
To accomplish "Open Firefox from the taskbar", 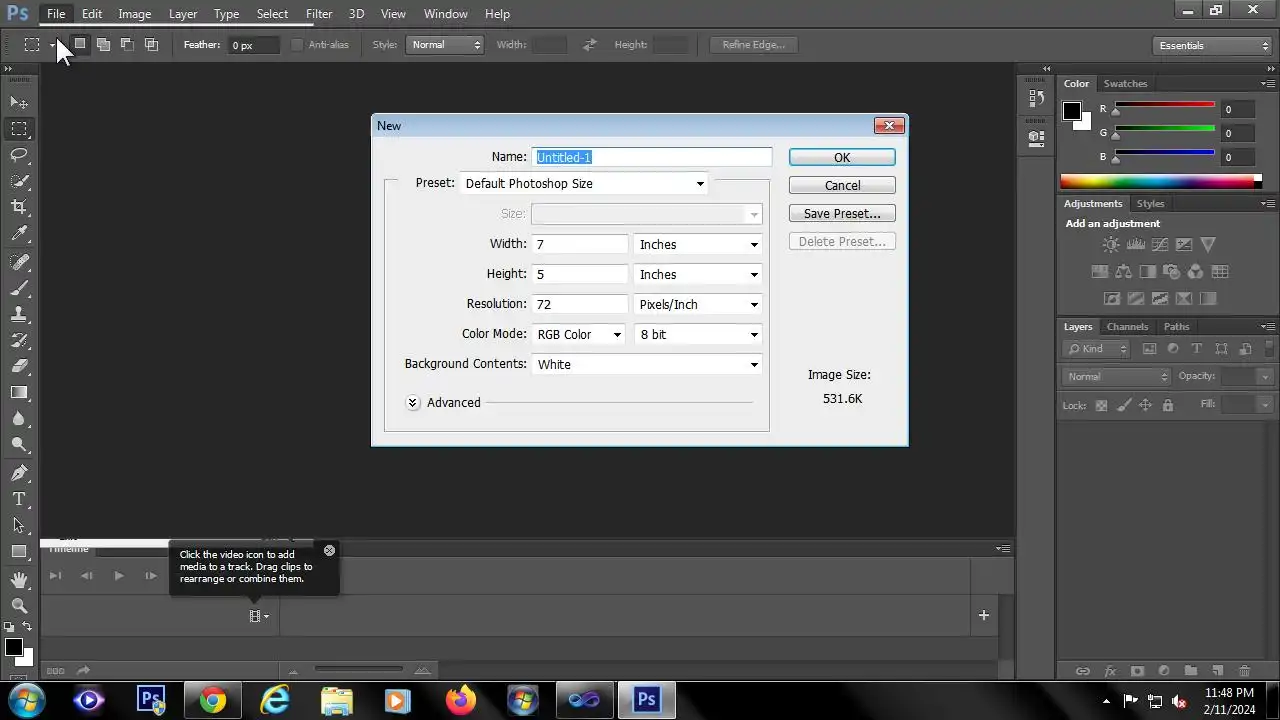I will pyautogui.click(x=461, y=700).
